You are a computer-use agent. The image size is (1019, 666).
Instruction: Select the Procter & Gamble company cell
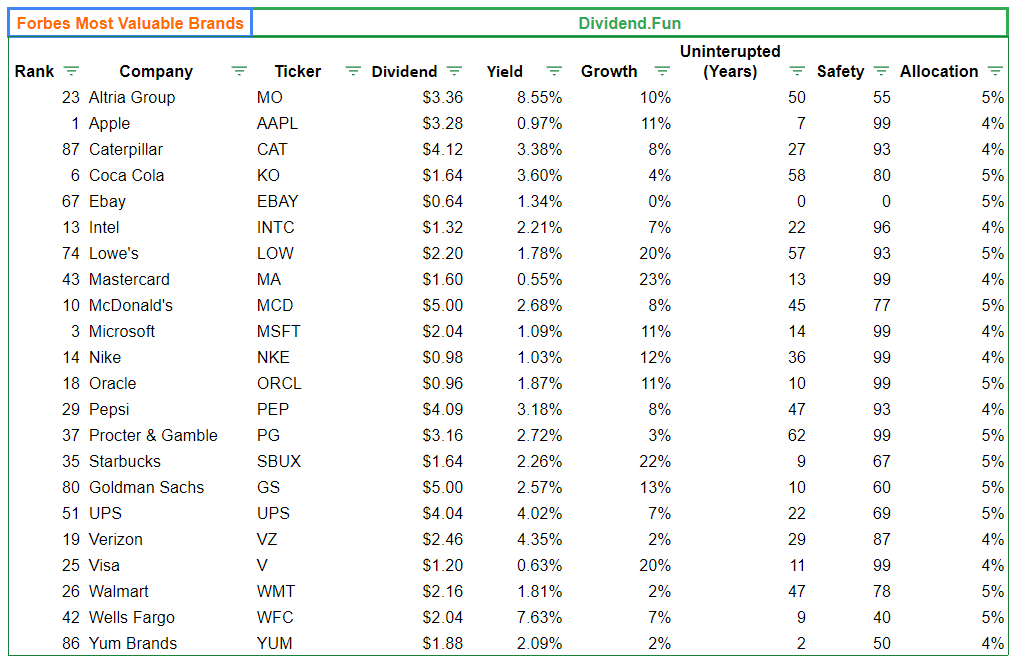[x=153, y=435]
